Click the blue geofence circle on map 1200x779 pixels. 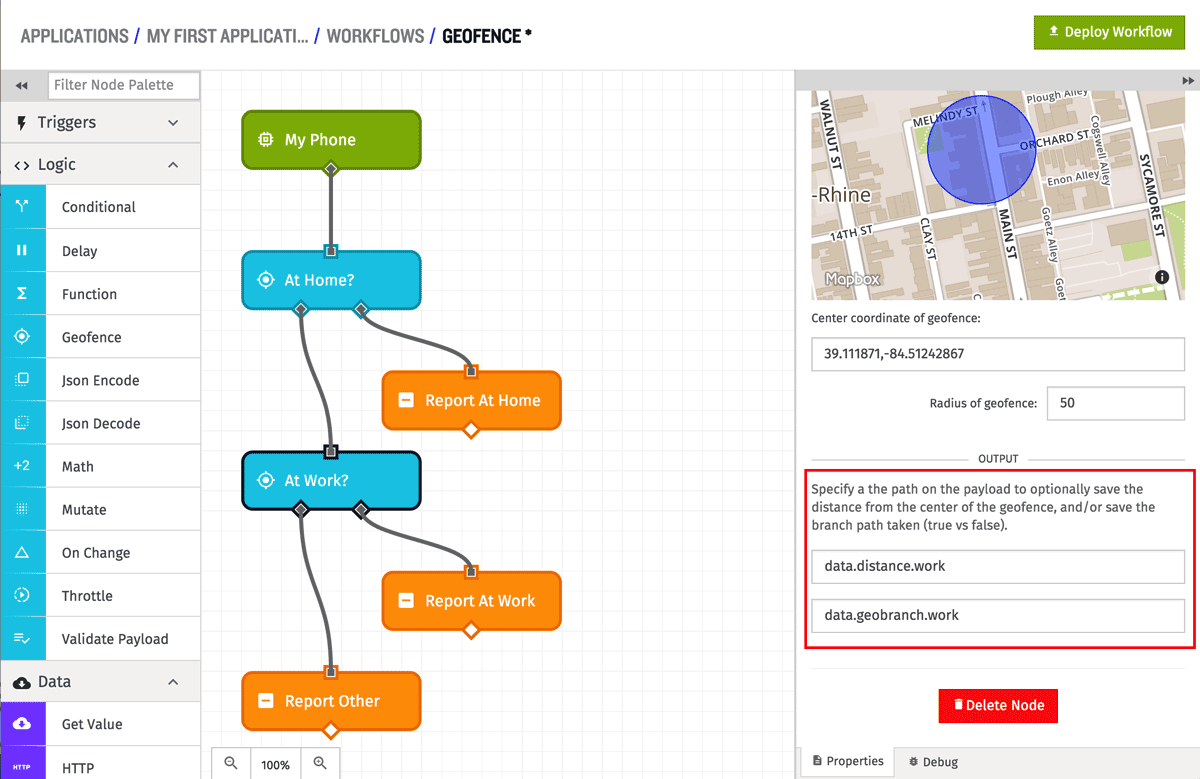pyautogui.click(x=981, y=150)
